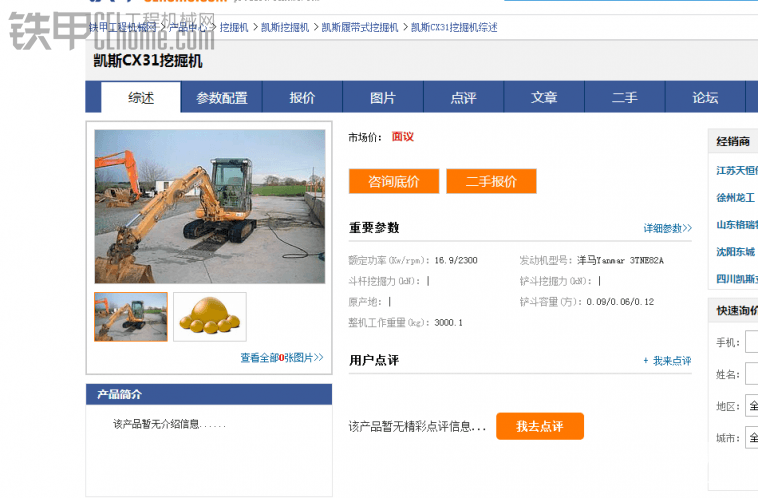Open the 城市 city dropdown
The width and height of the screenshot is (758, 498).
(x=751, y=438)
